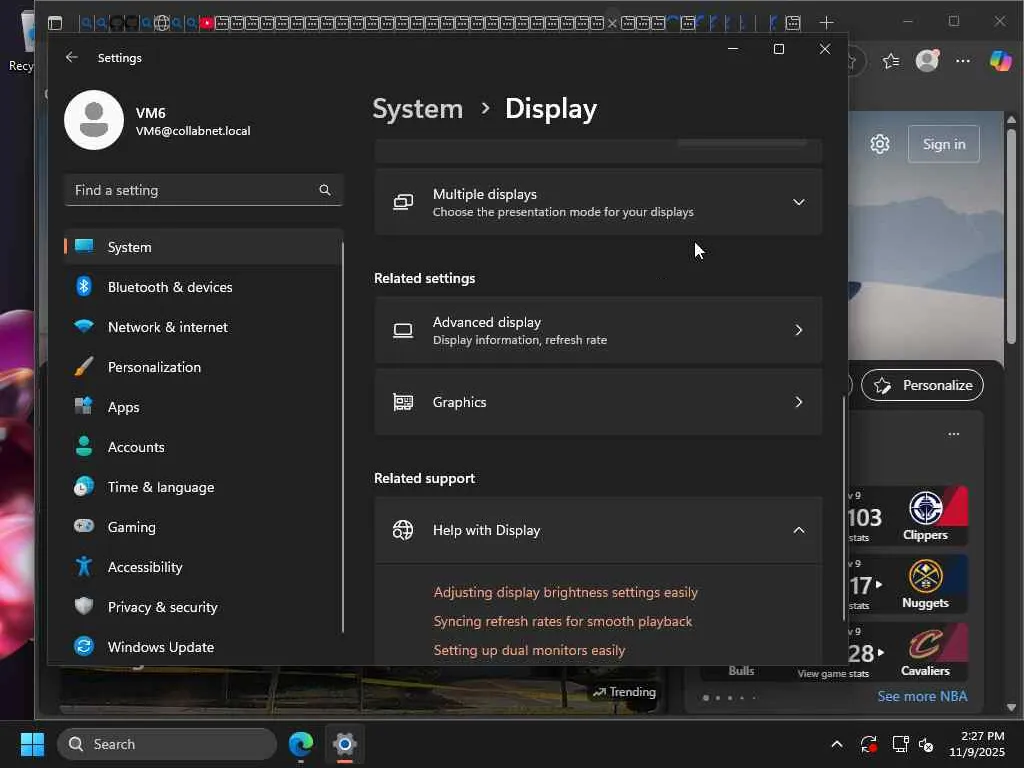Select the Personalization paintbrush icon
1024x768 pixels.
click(85, 367)
